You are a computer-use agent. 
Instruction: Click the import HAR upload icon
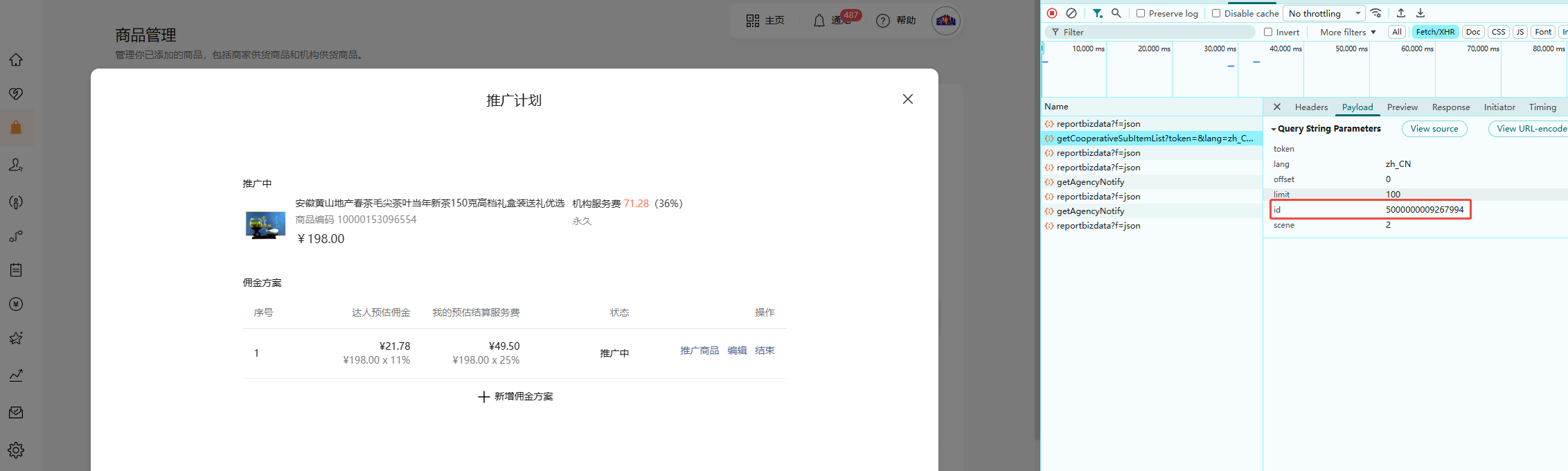pos(1401,13)
